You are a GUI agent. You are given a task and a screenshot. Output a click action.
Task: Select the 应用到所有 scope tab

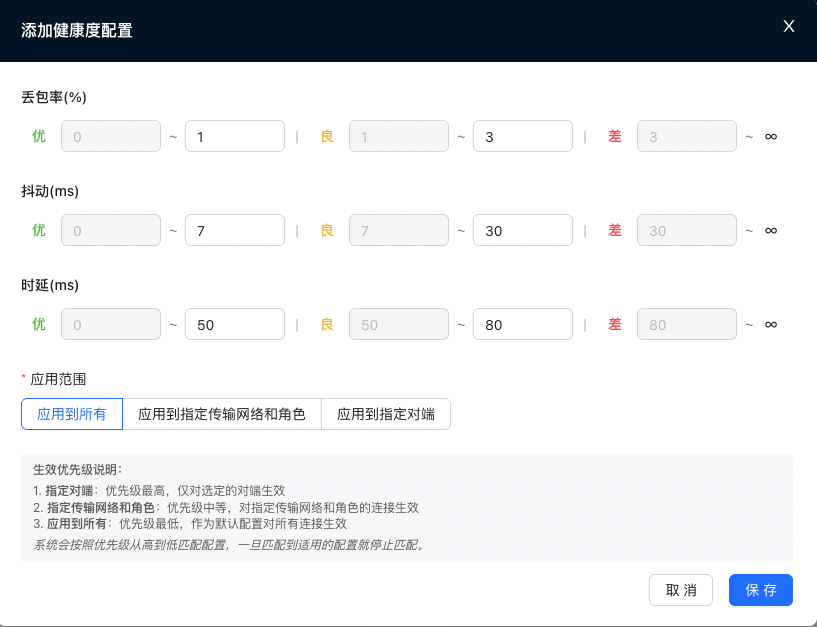(x=71, y=413)
